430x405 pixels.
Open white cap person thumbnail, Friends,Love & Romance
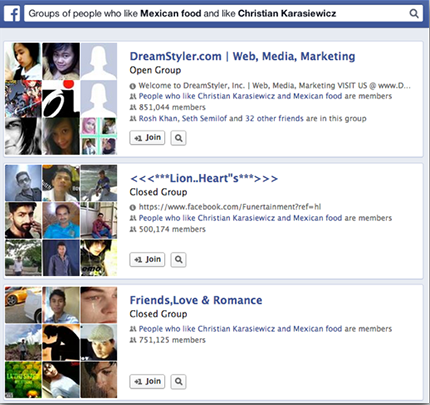pos(99,342)
